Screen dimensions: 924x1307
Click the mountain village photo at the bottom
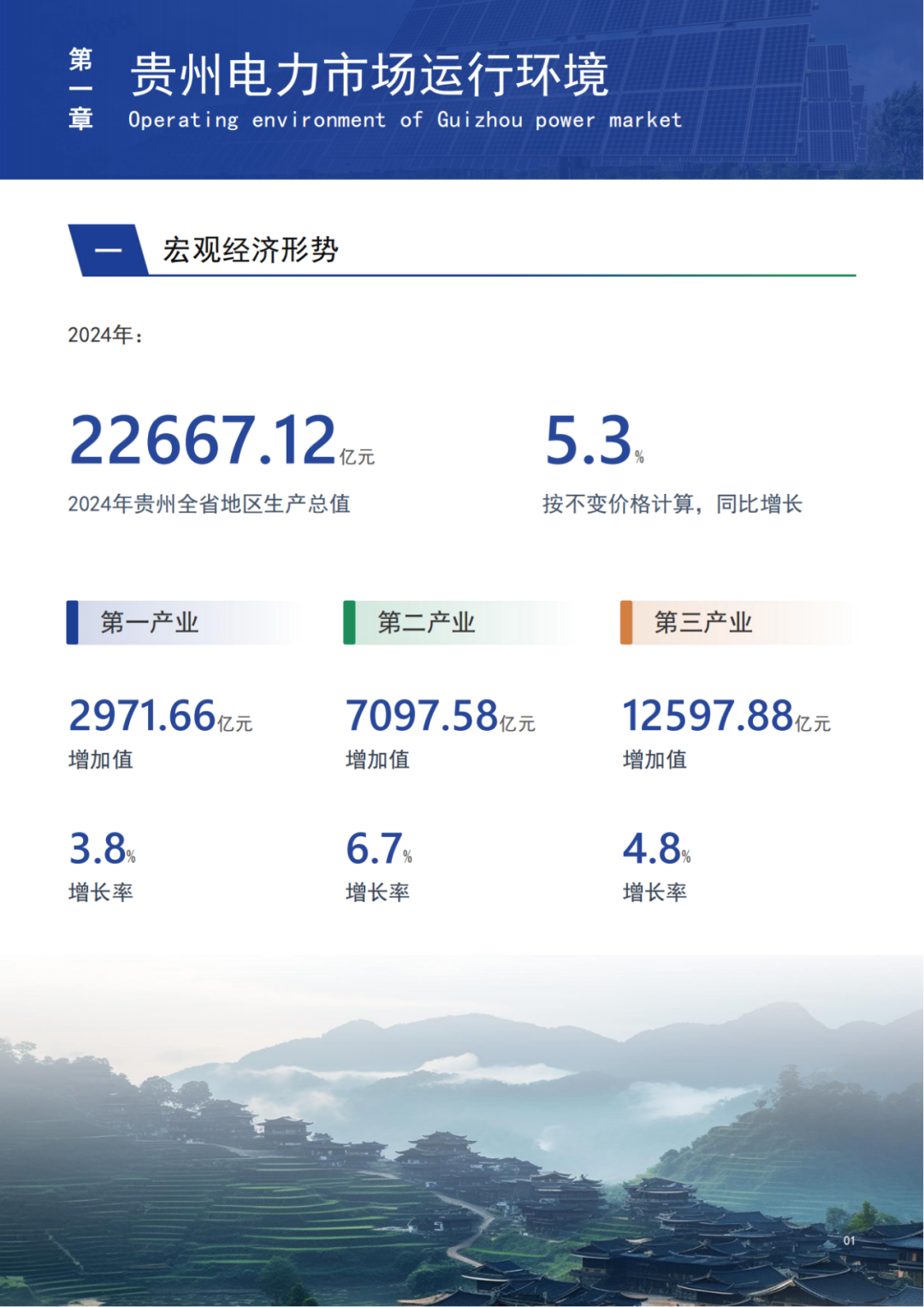click(x=462, y=1131)
